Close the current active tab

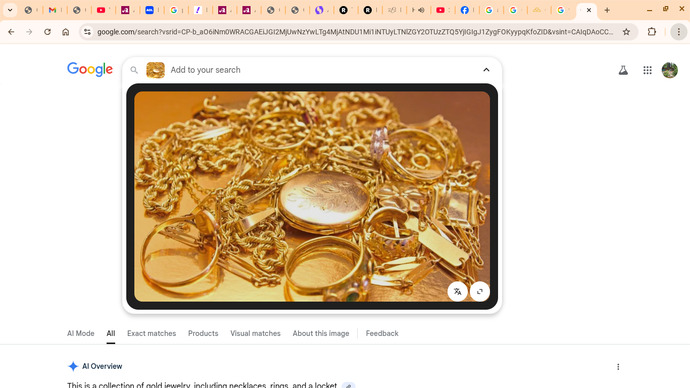589,10
